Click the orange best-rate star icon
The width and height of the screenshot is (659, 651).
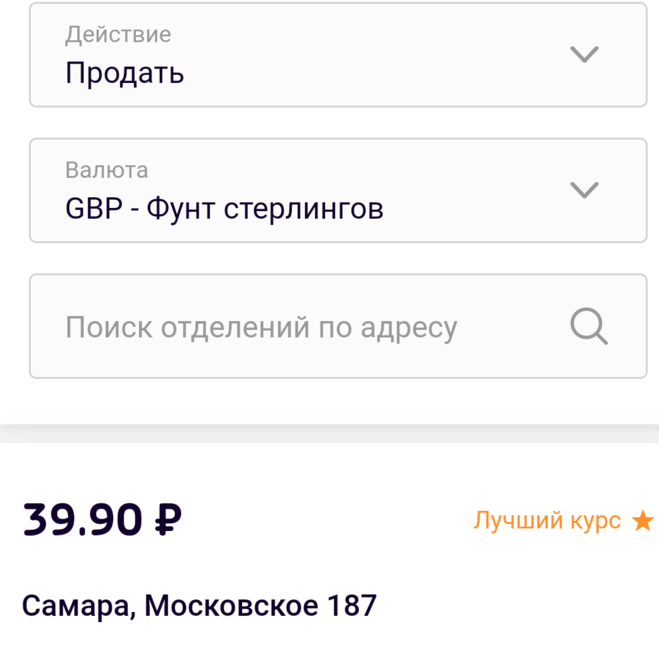(643, 521)
